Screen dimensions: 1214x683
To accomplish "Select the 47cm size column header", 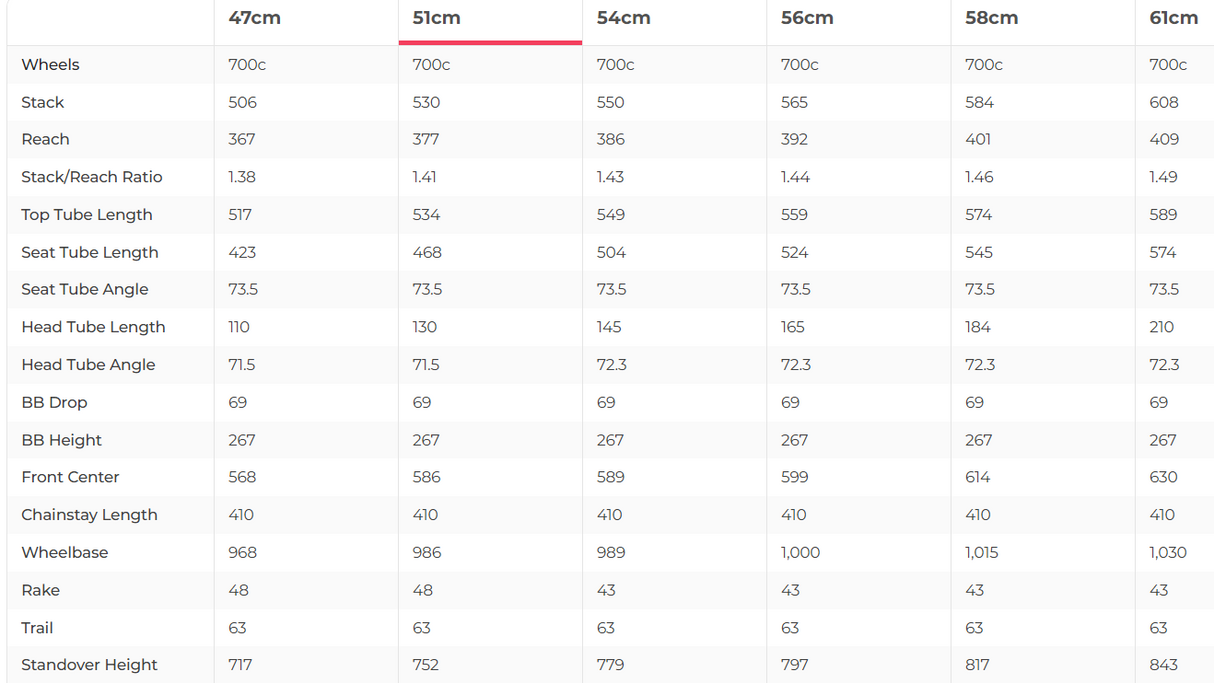I will (x=254, y=18).
